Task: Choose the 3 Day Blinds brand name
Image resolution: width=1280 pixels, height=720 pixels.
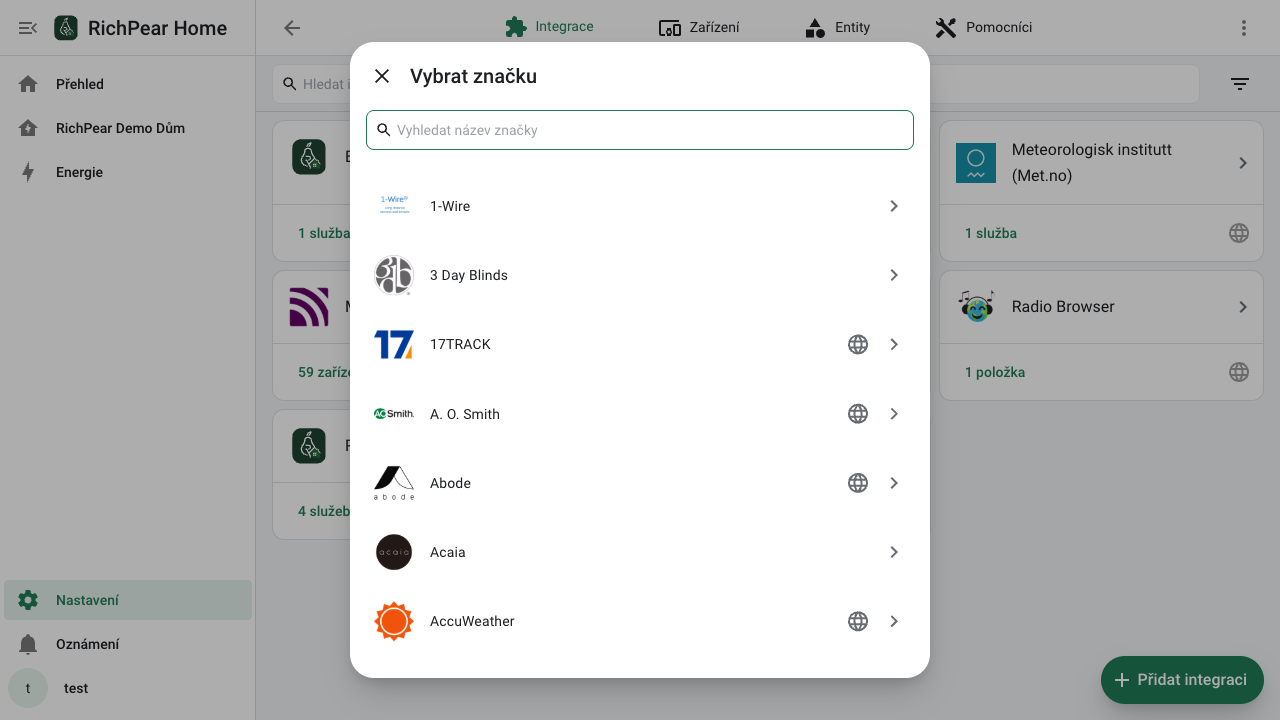Action: [469, 275]
